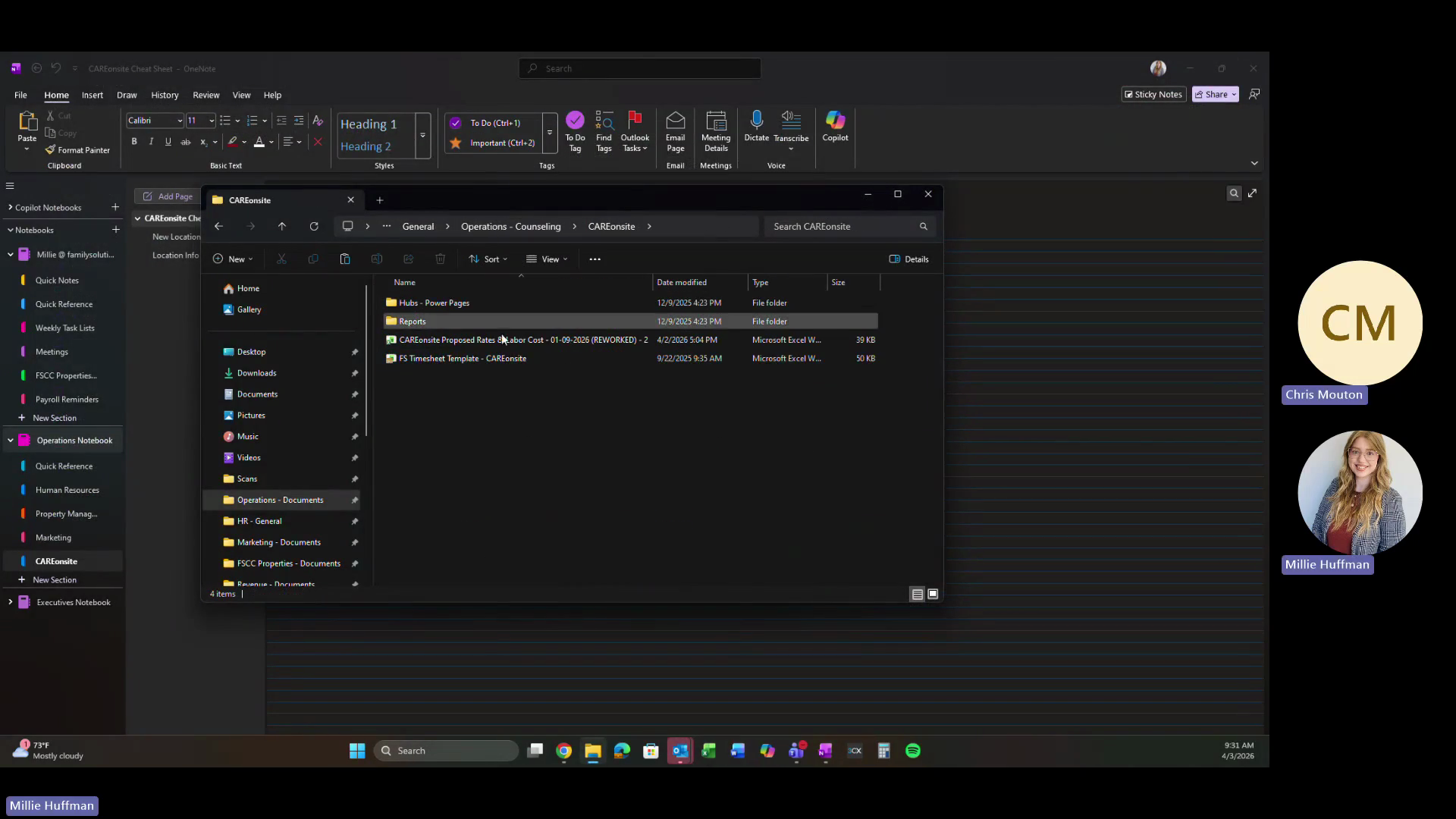This screenshot has height=819, width=1456.
Task: Click the text highlight color button
Action: pos(233,142)
